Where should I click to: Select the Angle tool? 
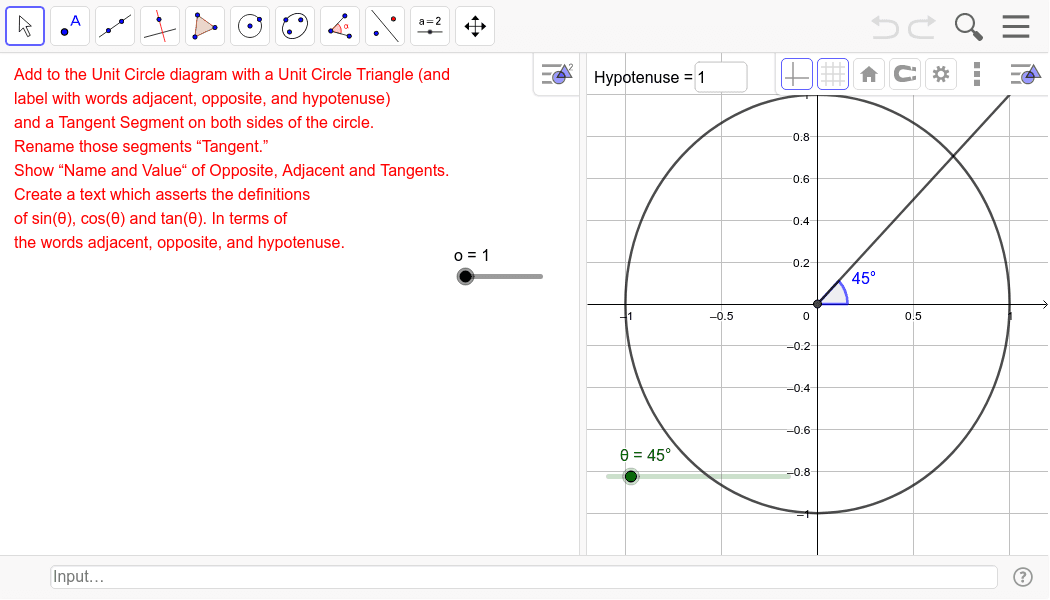click(339, 26)
